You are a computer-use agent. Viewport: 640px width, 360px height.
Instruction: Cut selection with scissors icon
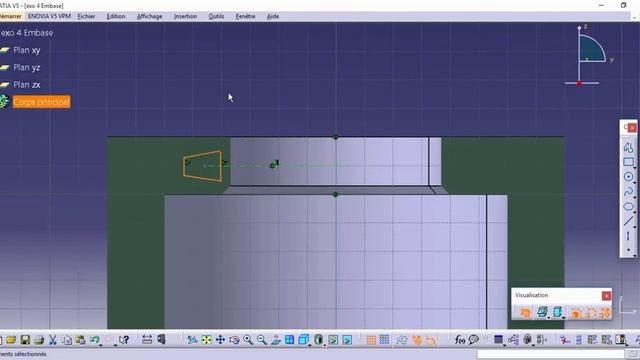[53, 340]
